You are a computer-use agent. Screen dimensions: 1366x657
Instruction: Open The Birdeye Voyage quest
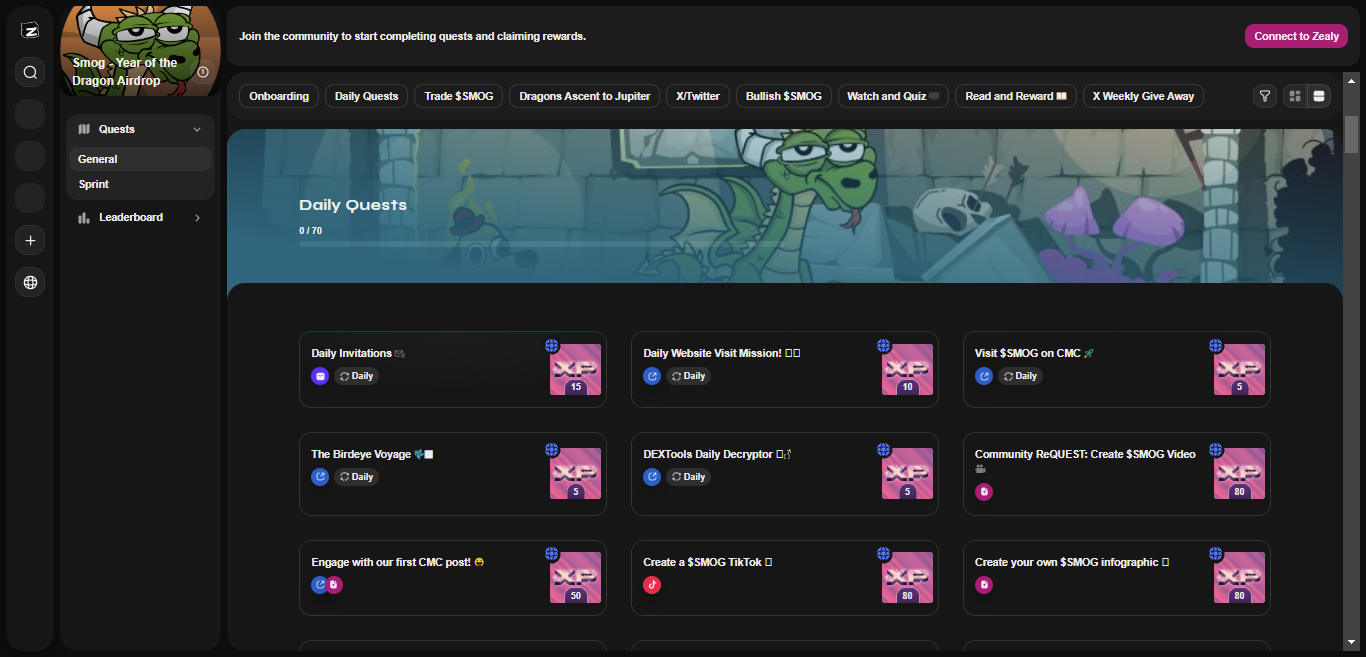[452, 474]
